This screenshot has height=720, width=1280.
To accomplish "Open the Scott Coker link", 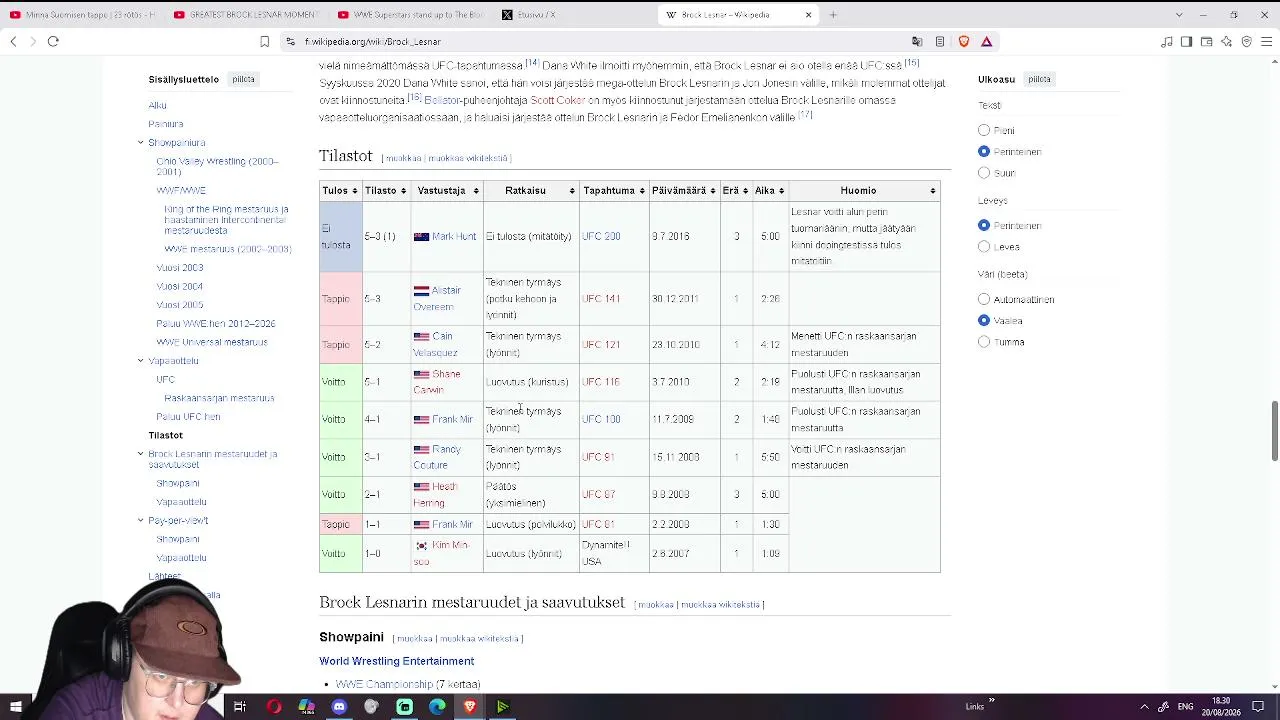I will pyautogui.click(x=558, y=100).
